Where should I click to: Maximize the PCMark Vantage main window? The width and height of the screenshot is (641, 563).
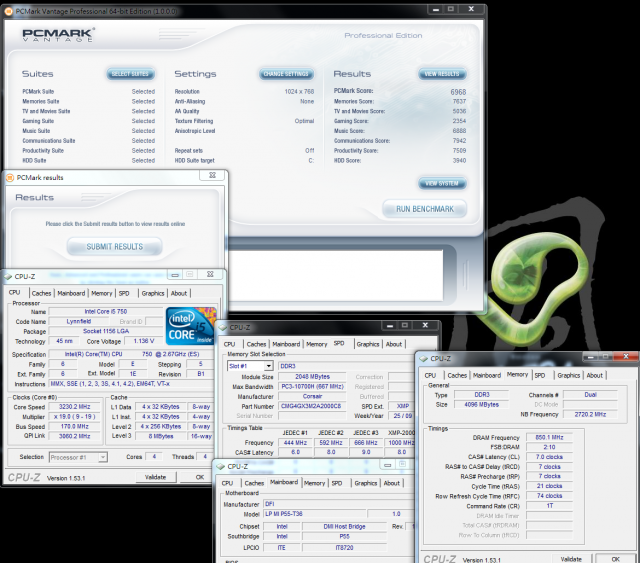point(450,9)
